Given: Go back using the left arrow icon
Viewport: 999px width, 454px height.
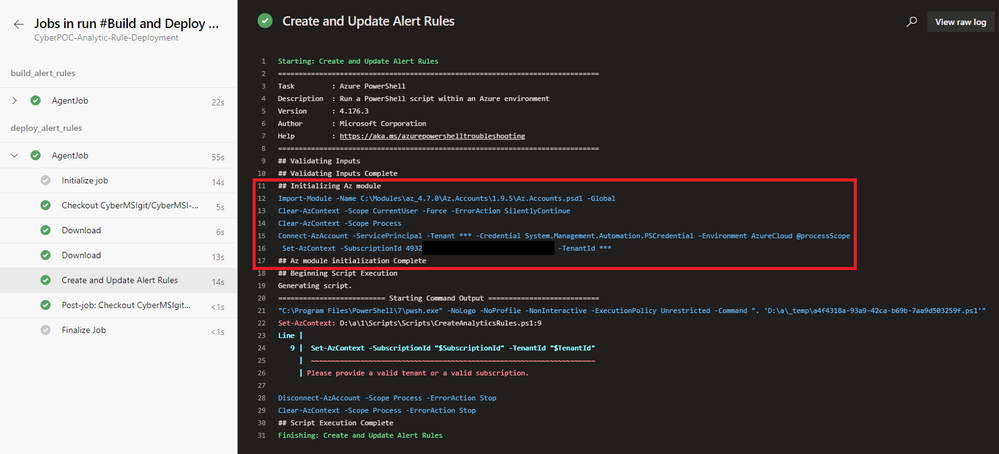Looking at the screenshot, I should click(19, 24).
